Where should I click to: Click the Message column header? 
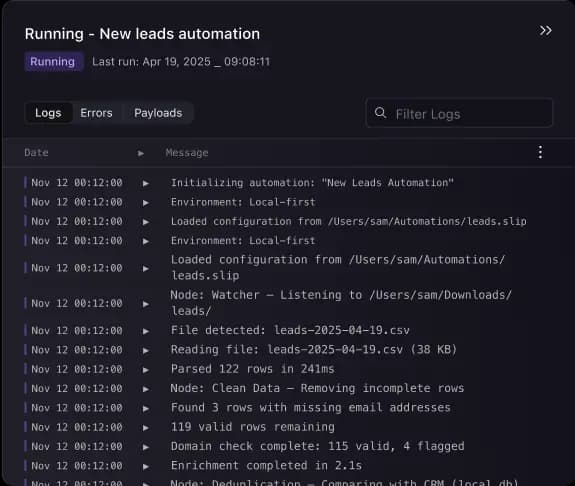click(187, 153)
